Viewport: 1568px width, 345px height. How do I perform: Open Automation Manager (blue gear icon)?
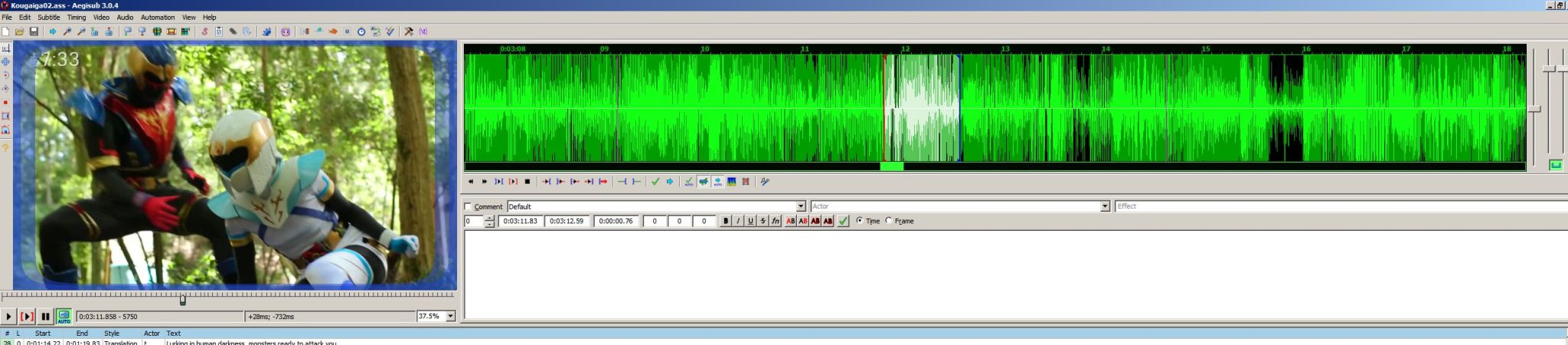click(266, 31)
